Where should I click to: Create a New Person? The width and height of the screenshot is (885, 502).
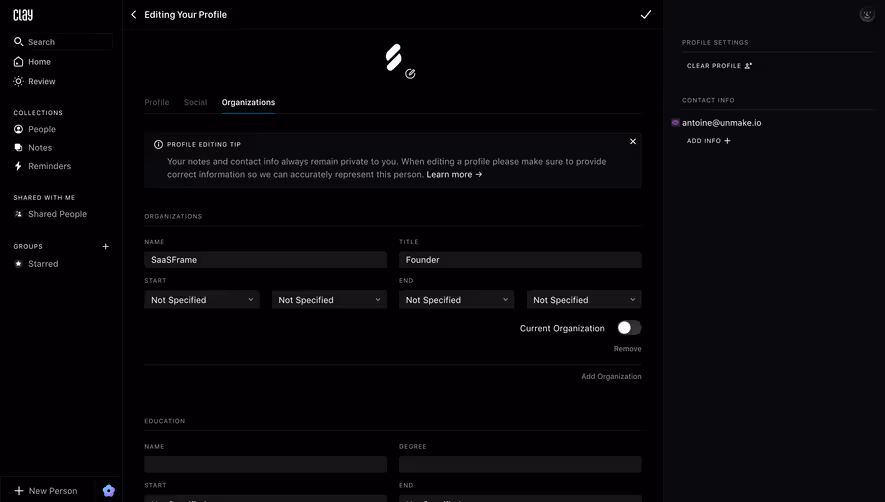(46, 491)
